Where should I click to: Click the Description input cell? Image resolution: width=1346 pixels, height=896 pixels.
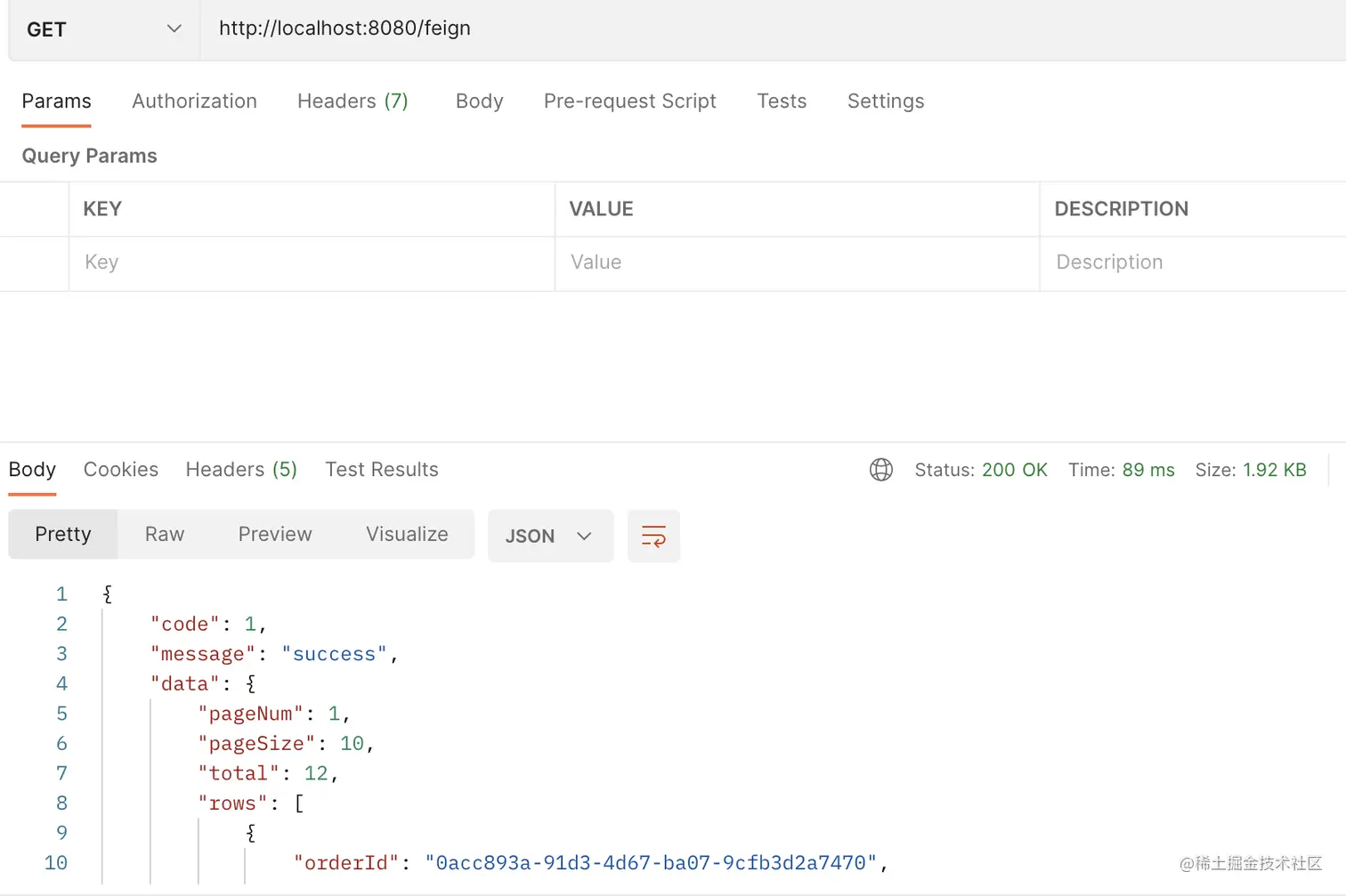(x=1193, y=263)
